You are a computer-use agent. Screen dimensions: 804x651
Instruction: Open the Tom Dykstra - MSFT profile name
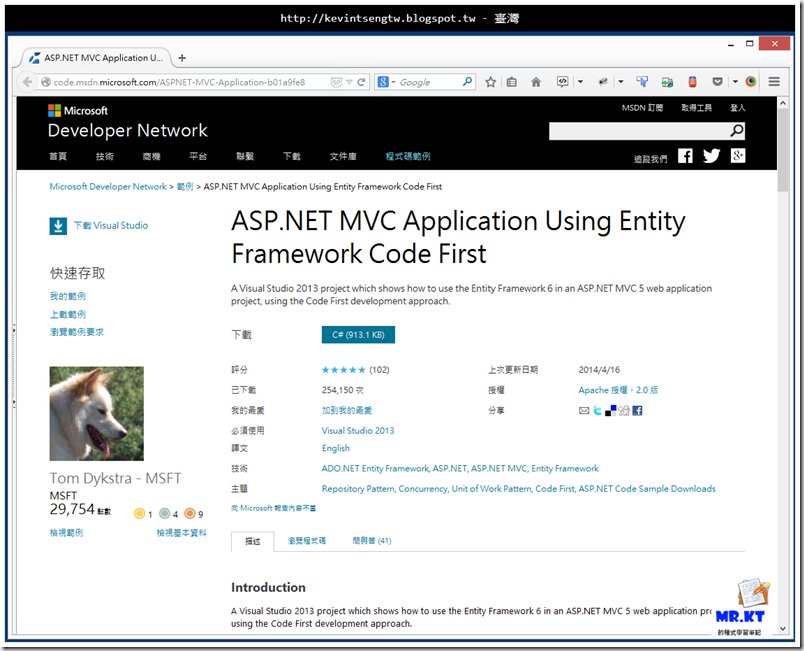pos(115,478)
